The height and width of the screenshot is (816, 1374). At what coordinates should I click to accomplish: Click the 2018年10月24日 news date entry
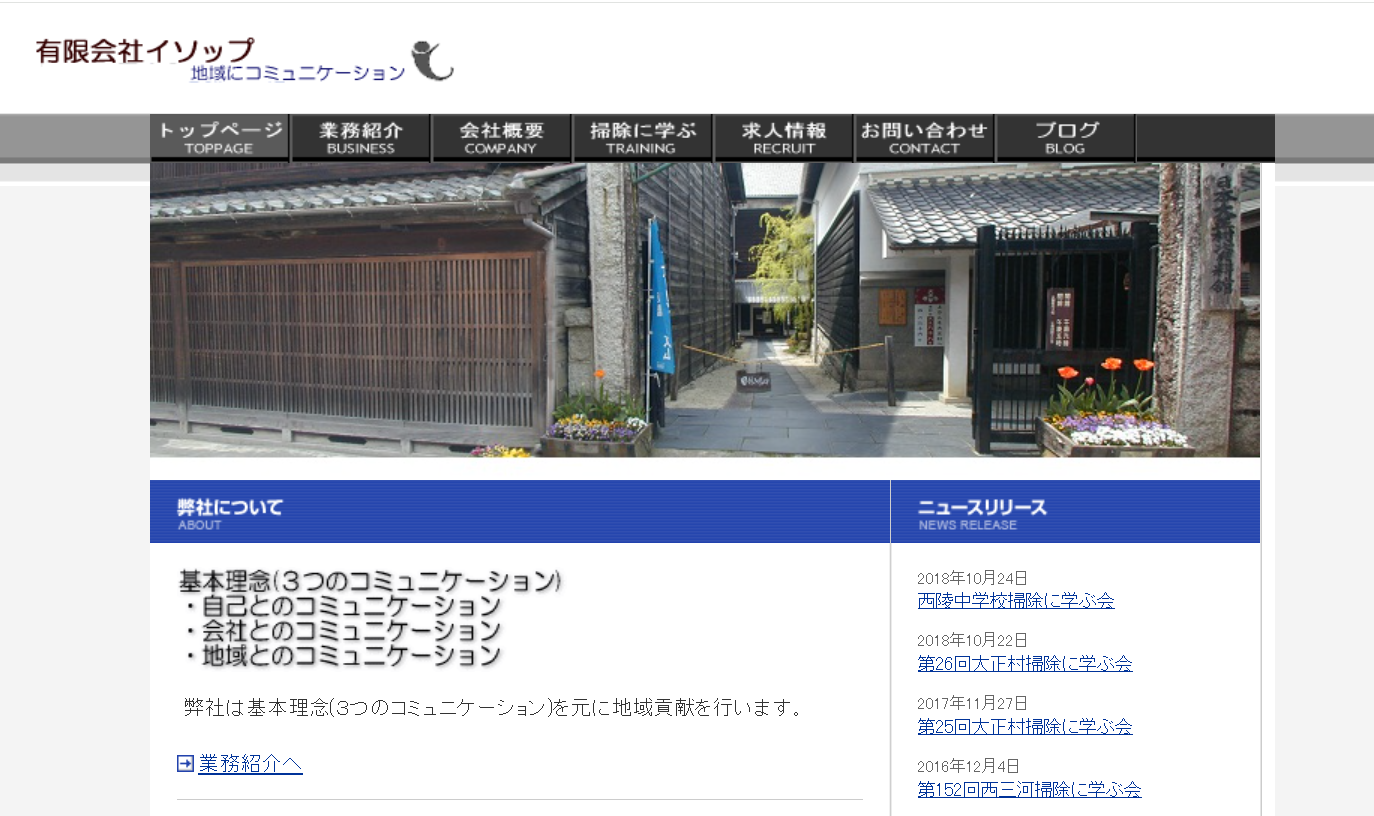971,578
